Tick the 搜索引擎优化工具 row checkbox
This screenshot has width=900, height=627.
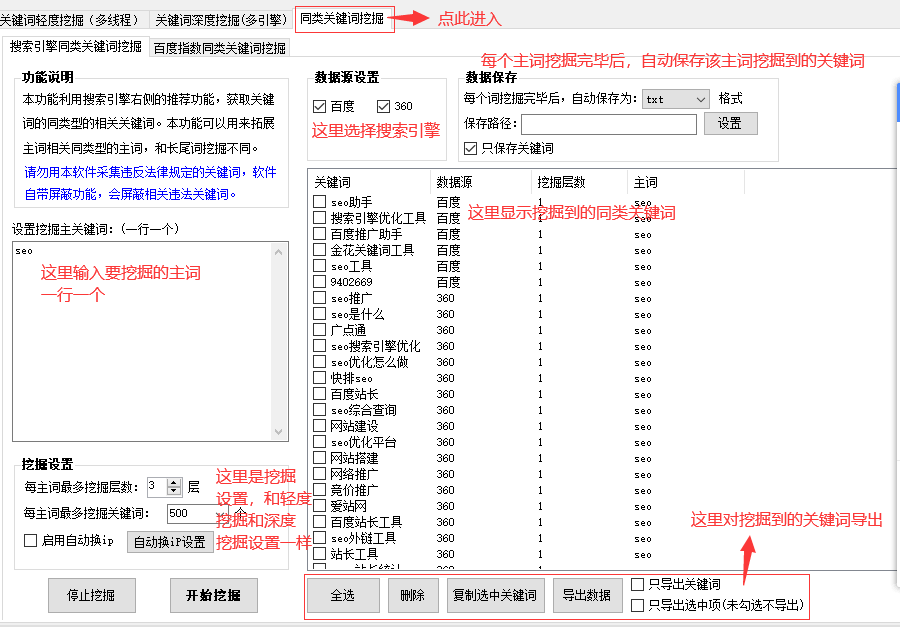[x=320, y=218]
